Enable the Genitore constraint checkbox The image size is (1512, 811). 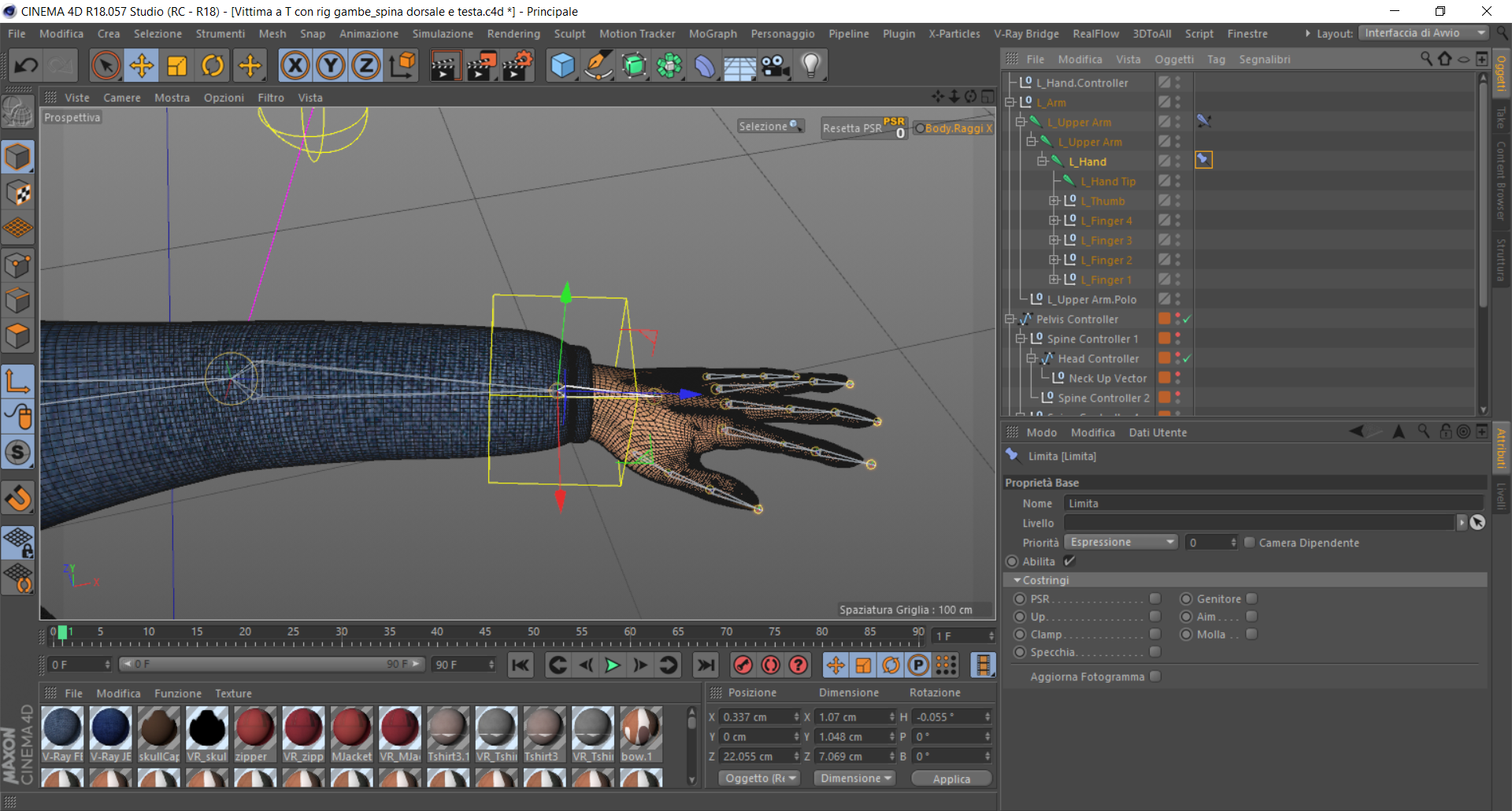[1252, 598]
